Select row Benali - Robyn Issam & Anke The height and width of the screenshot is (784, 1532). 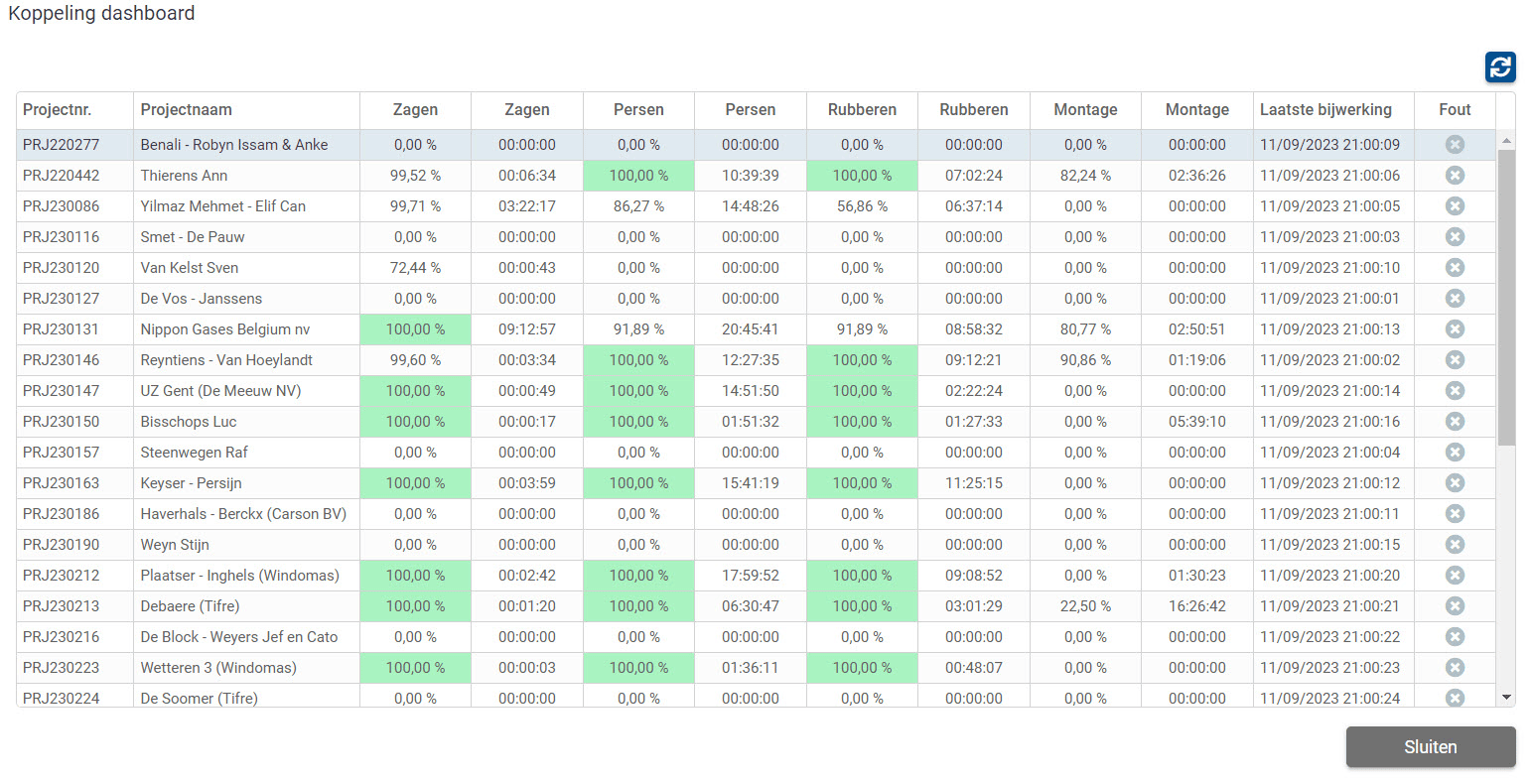coord(756,145)
